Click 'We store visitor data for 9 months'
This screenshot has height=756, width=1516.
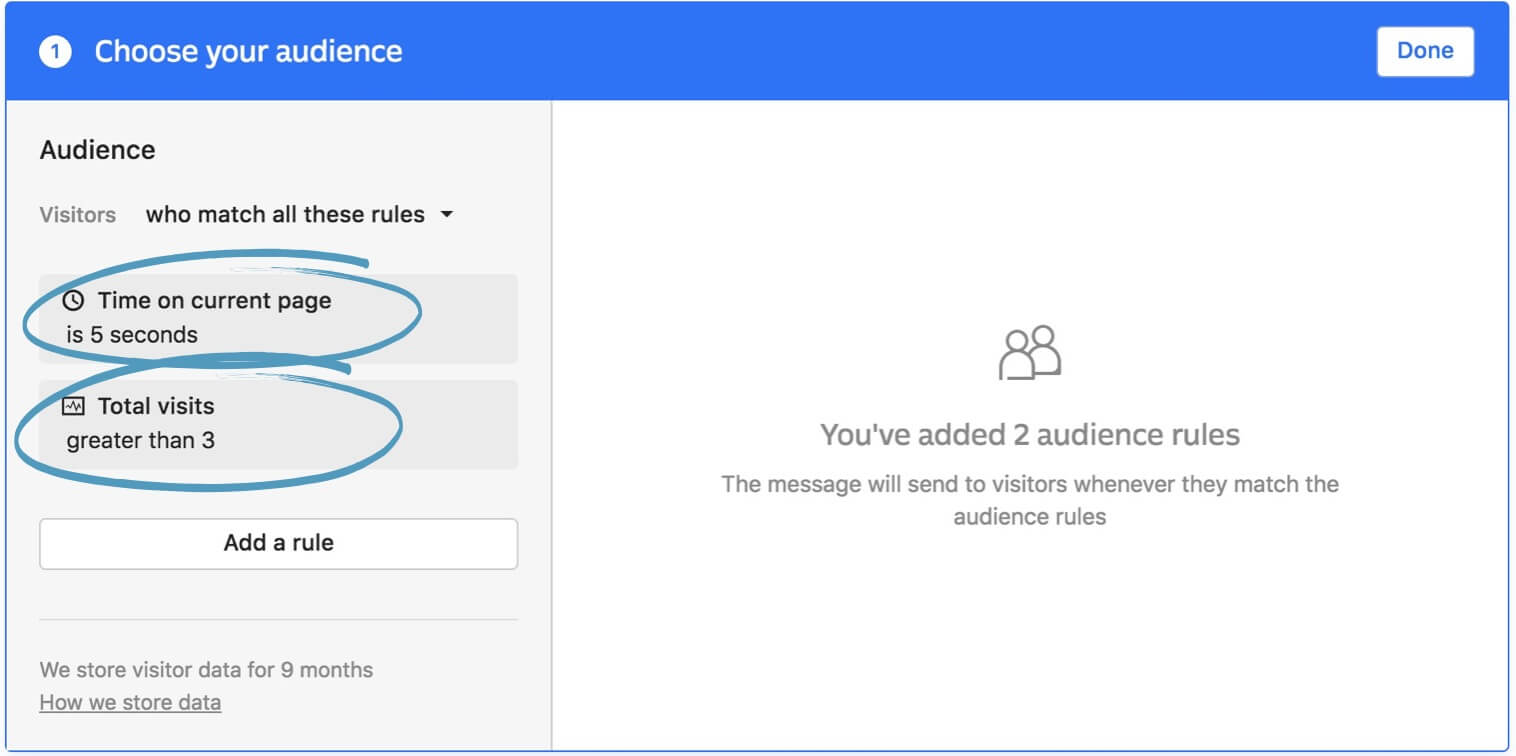coord(206,669)
